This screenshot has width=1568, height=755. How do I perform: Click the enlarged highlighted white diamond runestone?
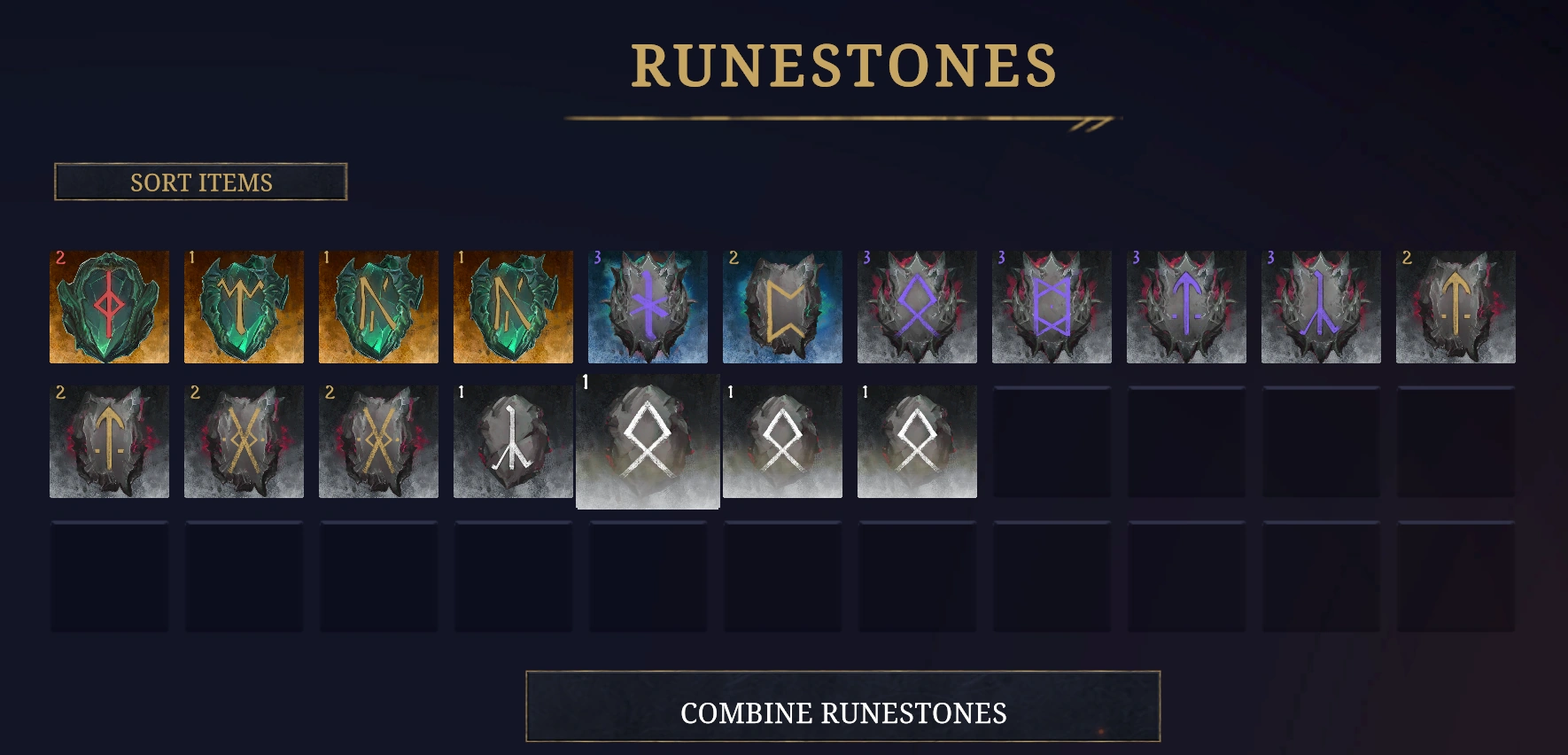point(648,441)
